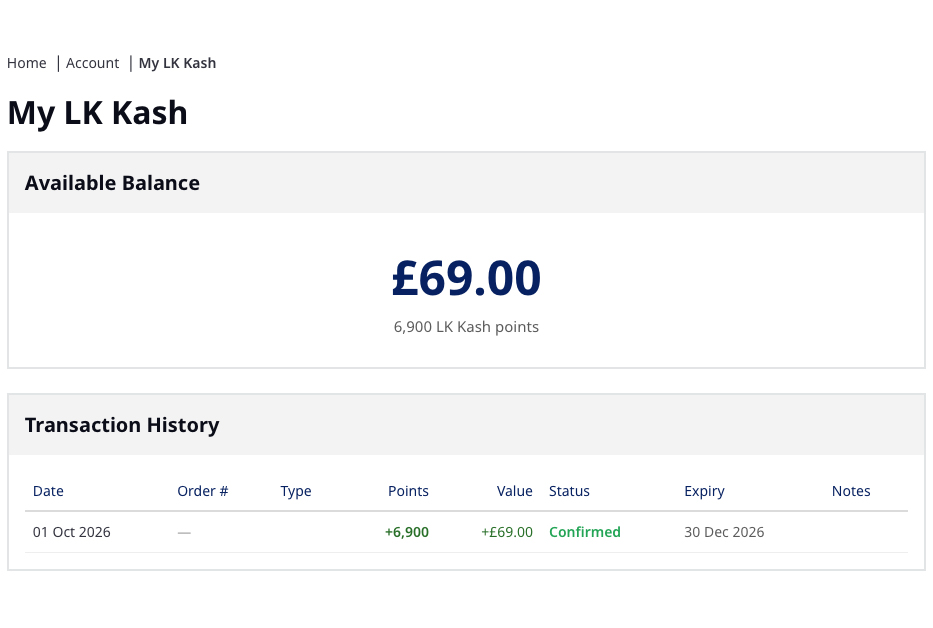Sort by the Points column header
933x628 pixels.
(x=408, y=491)
